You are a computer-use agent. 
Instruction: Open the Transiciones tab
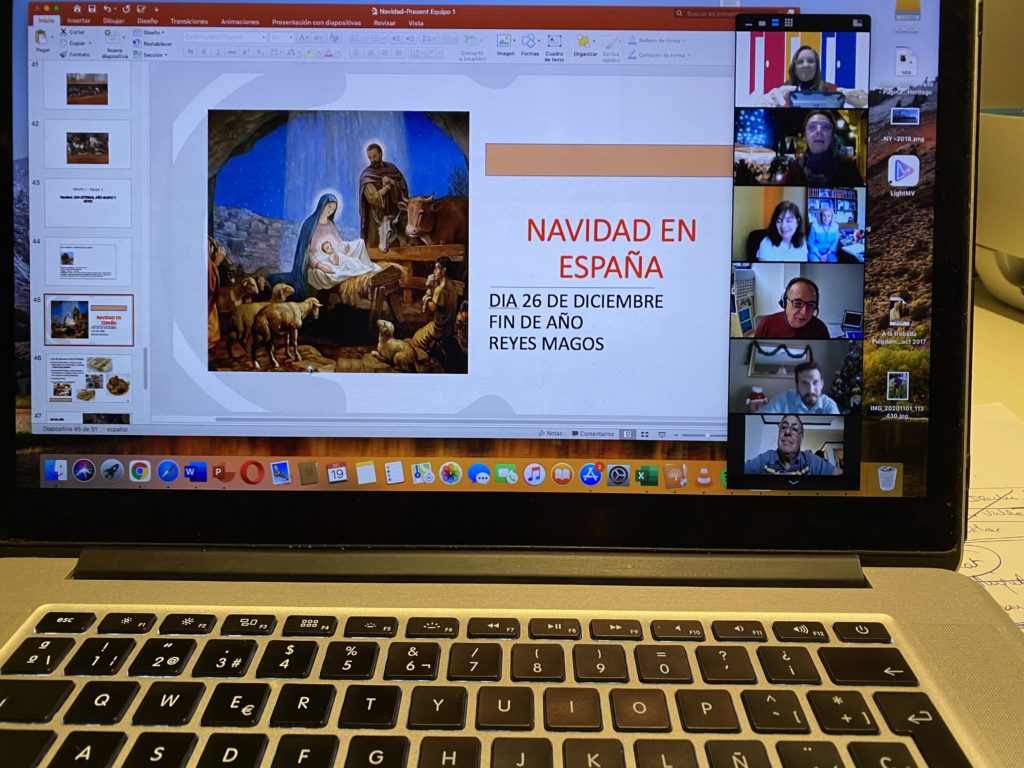[x=189, y=22]
